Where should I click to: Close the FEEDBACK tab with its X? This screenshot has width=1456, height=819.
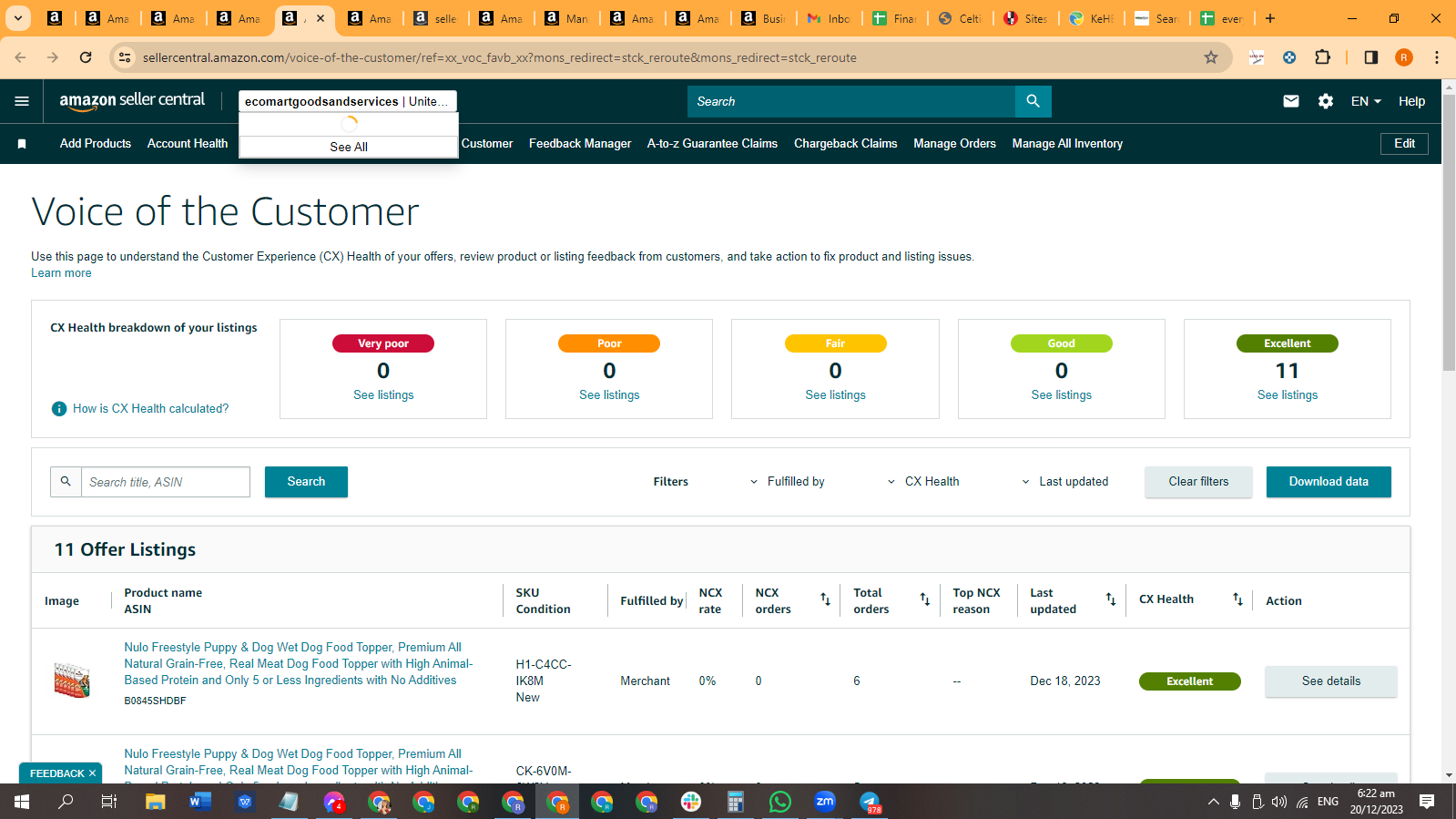pyautogui.click(x=92, y=773)
